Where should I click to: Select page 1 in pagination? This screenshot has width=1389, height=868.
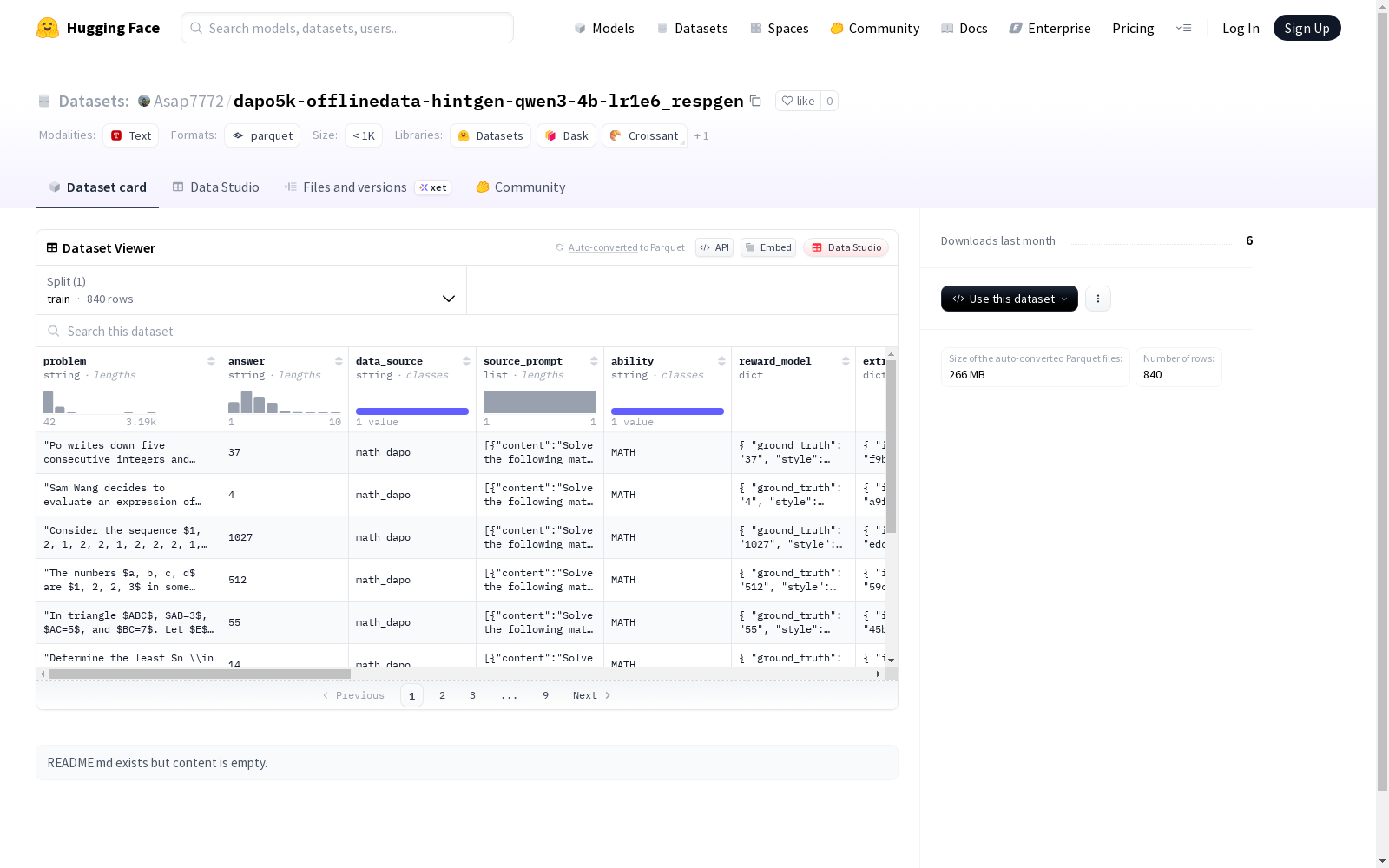[x=411, y=695]
